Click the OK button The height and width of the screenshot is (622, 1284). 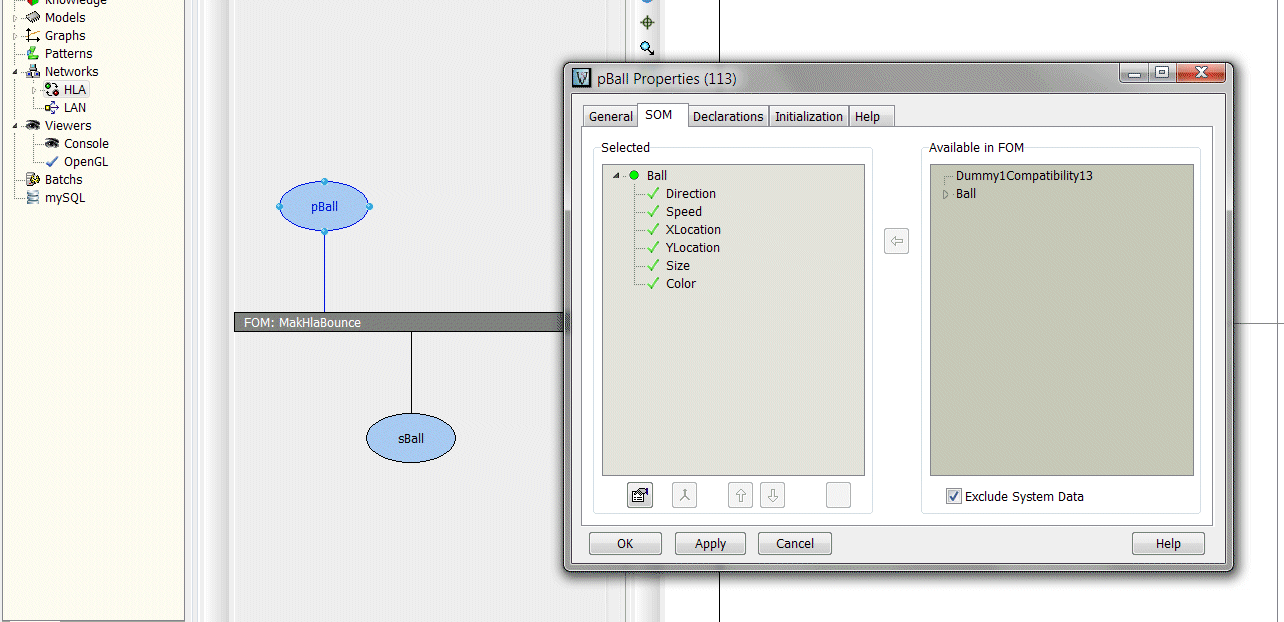coord(625,544)
